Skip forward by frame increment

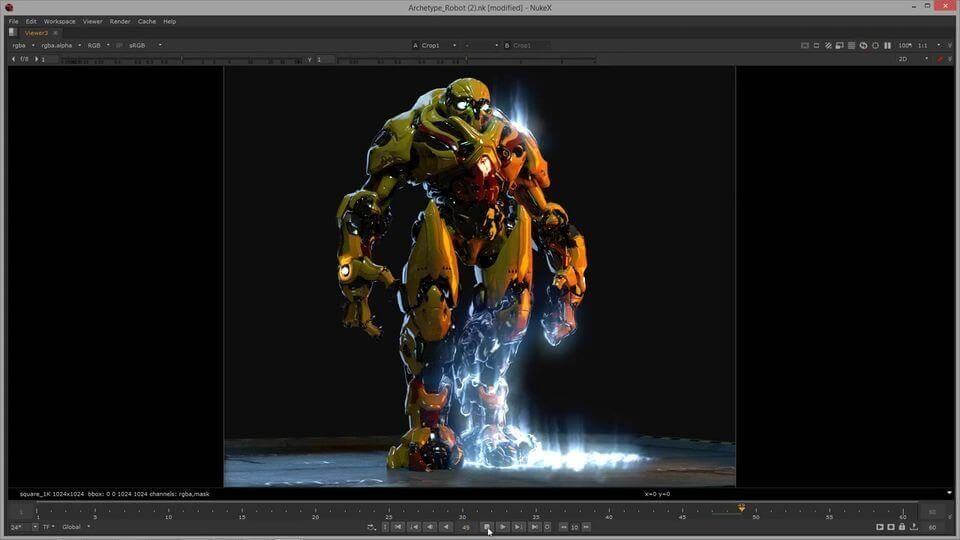tap(587, 527)
